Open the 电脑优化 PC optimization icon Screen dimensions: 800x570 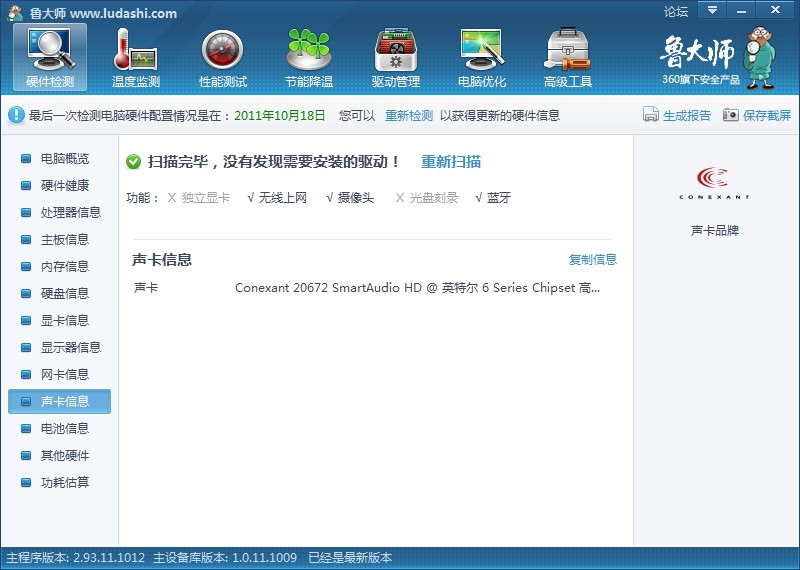482,56
